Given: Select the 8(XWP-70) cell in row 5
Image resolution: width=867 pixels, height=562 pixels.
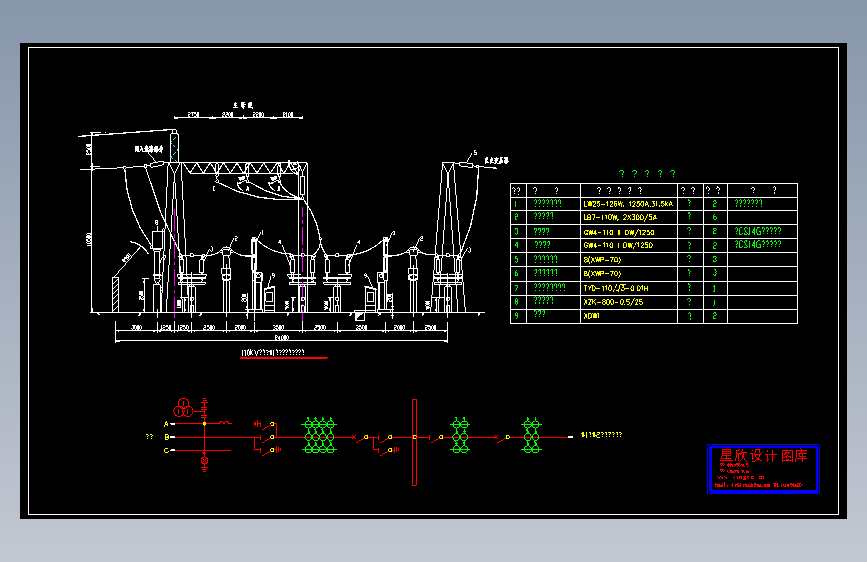Looking at the screenshot, I should (629, 259).
